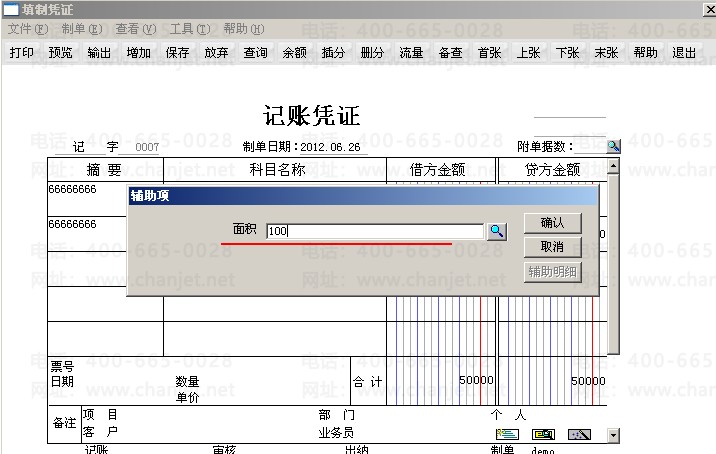This screenshot has height=454, width=716.
Task: Click the 查询 toolbar button
Action: (x=256, y=53)
